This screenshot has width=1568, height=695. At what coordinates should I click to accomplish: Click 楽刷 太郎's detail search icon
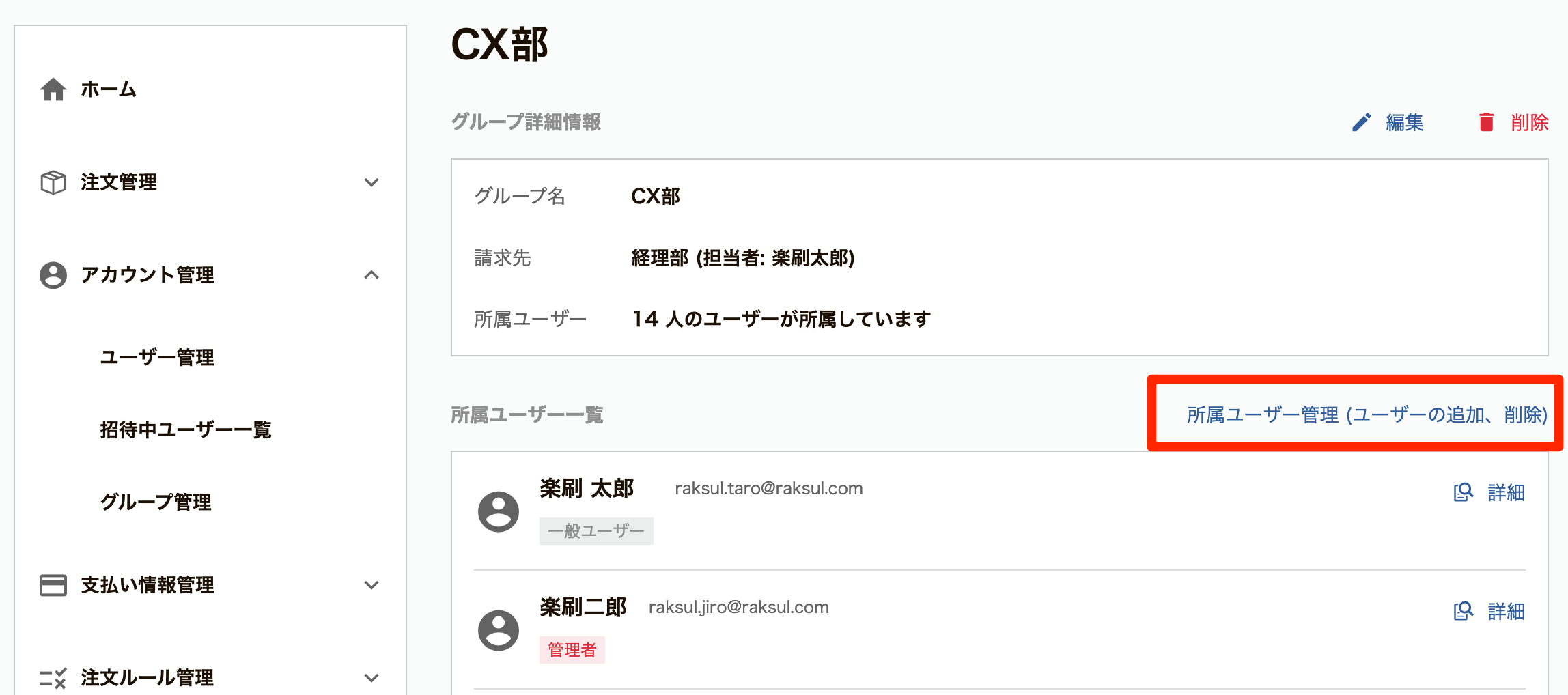[x=1464, y=492]
